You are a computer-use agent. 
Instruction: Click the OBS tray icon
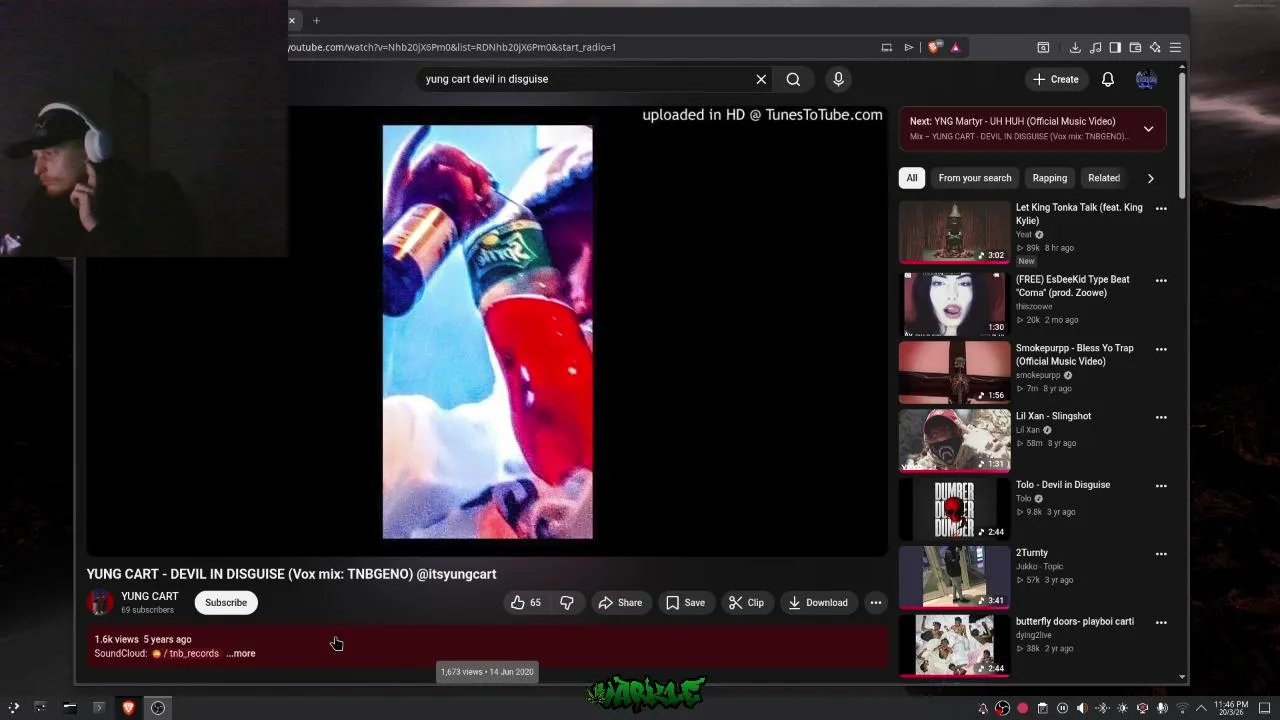pyautogui.click(x=1002, y=708)
